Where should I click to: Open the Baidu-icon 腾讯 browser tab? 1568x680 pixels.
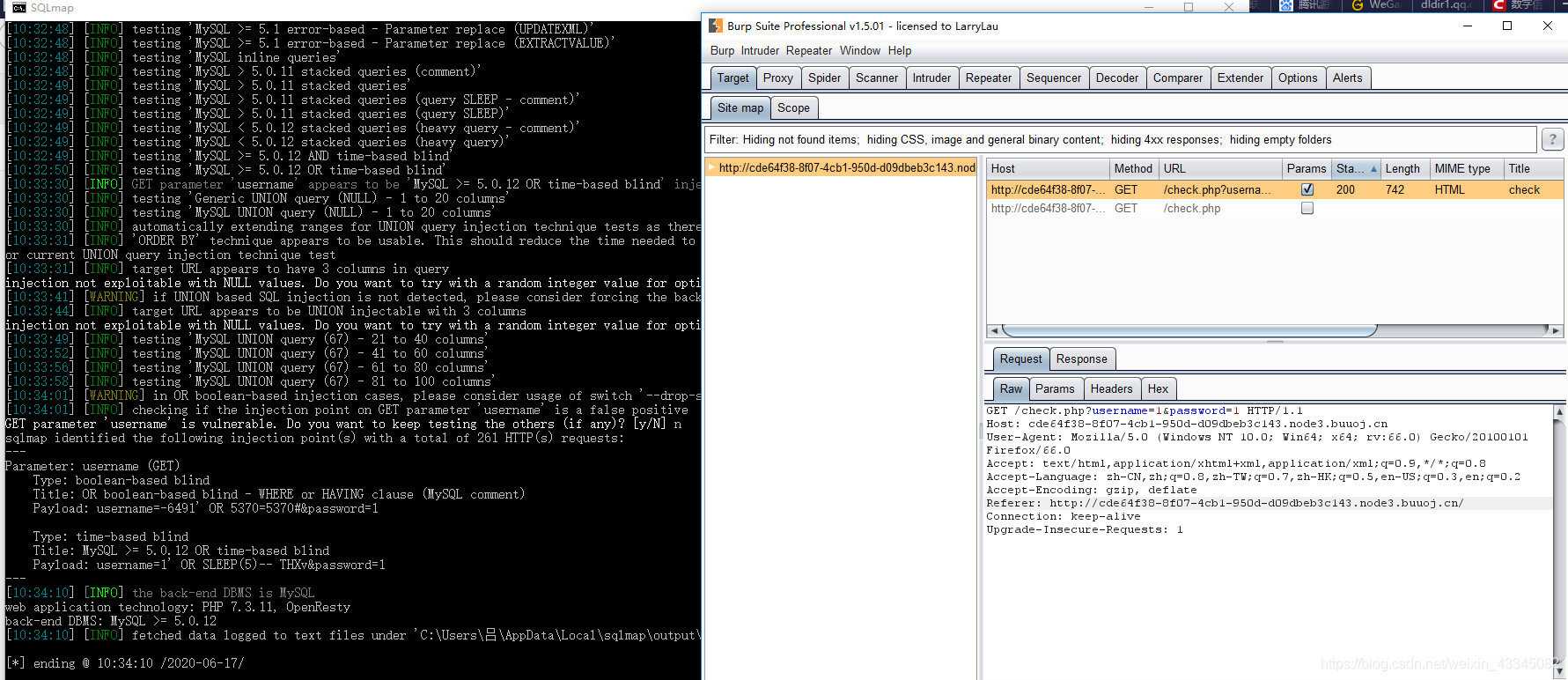[1306, 5]
